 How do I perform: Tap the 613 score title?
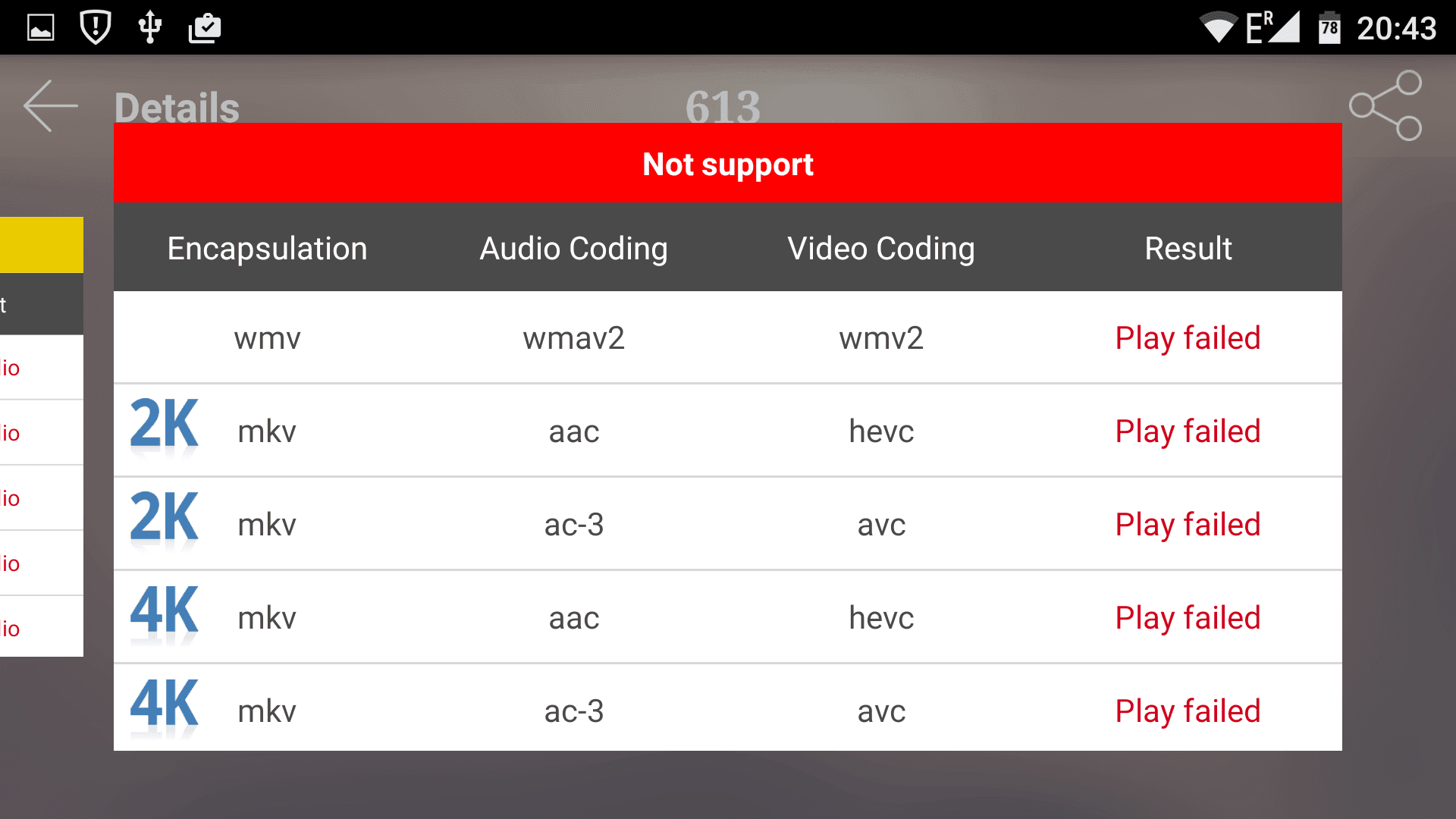click(x=723, y=107)
